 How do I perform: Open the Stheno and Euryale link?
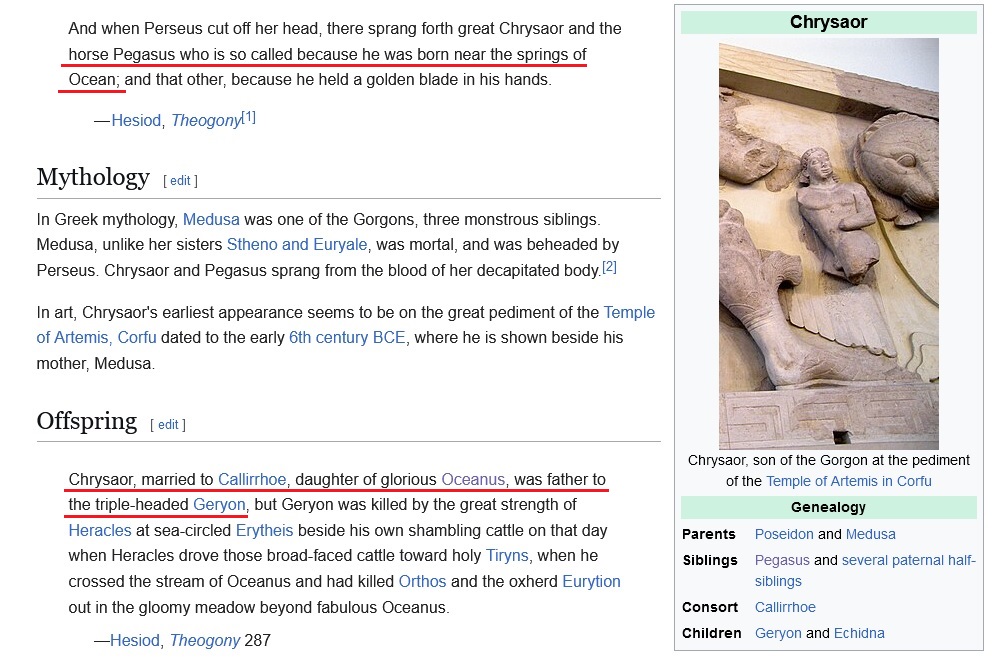(297, 244)
